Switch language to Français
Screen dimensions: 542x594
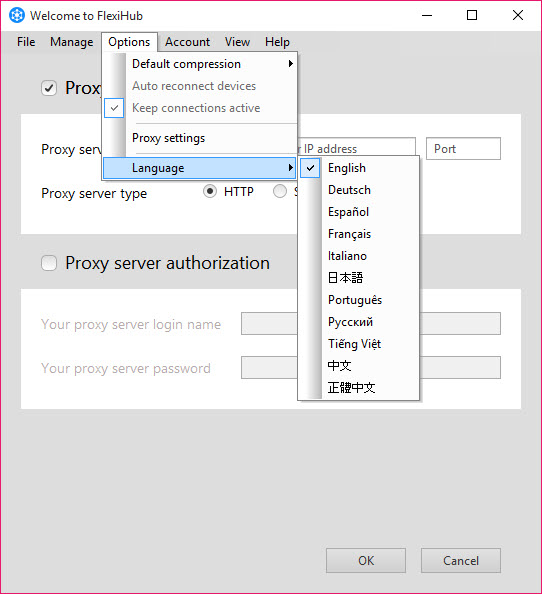click(358, 234)
